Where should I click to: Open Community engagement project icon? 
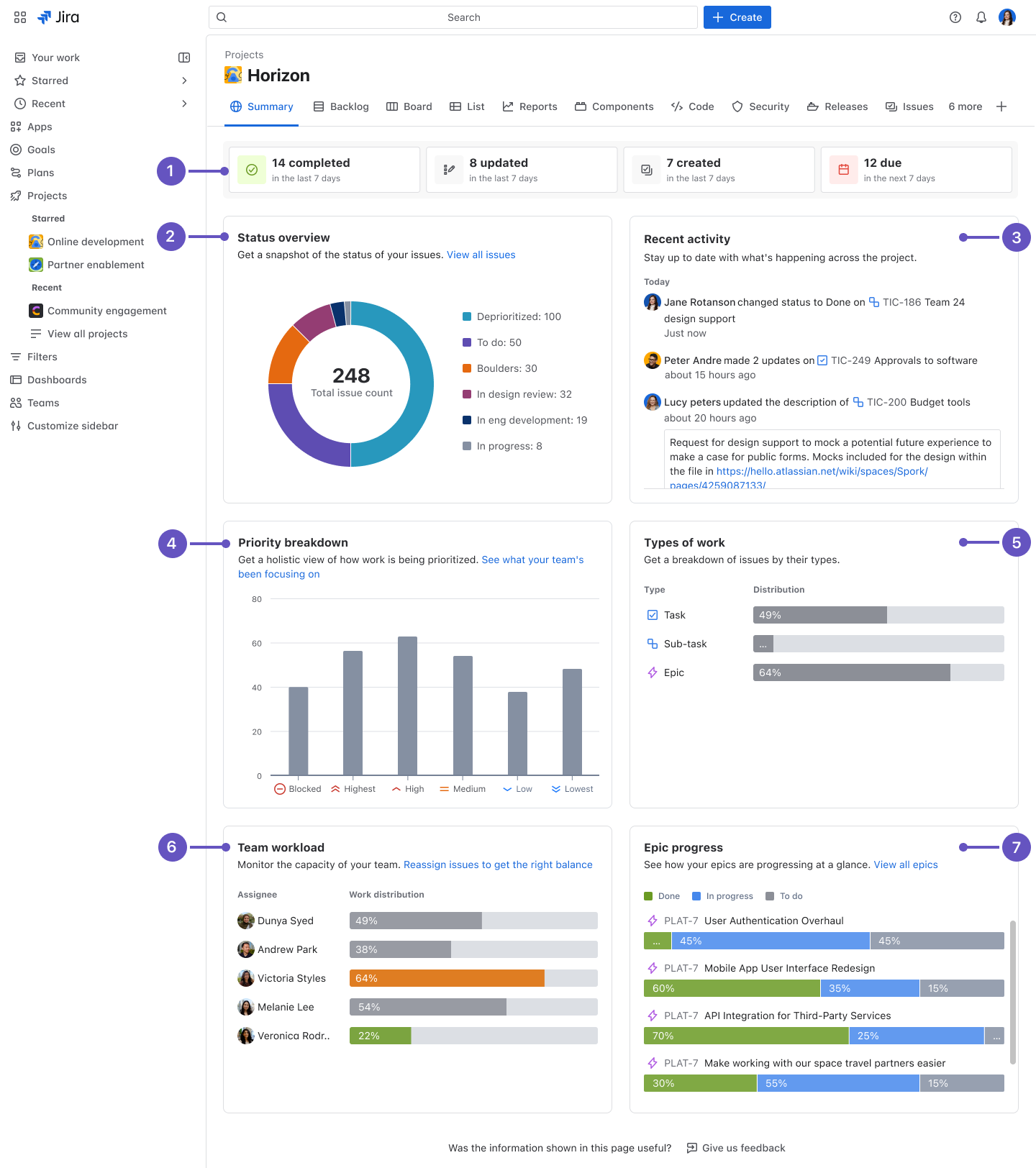pyautogui.click(x=36, y=311)
